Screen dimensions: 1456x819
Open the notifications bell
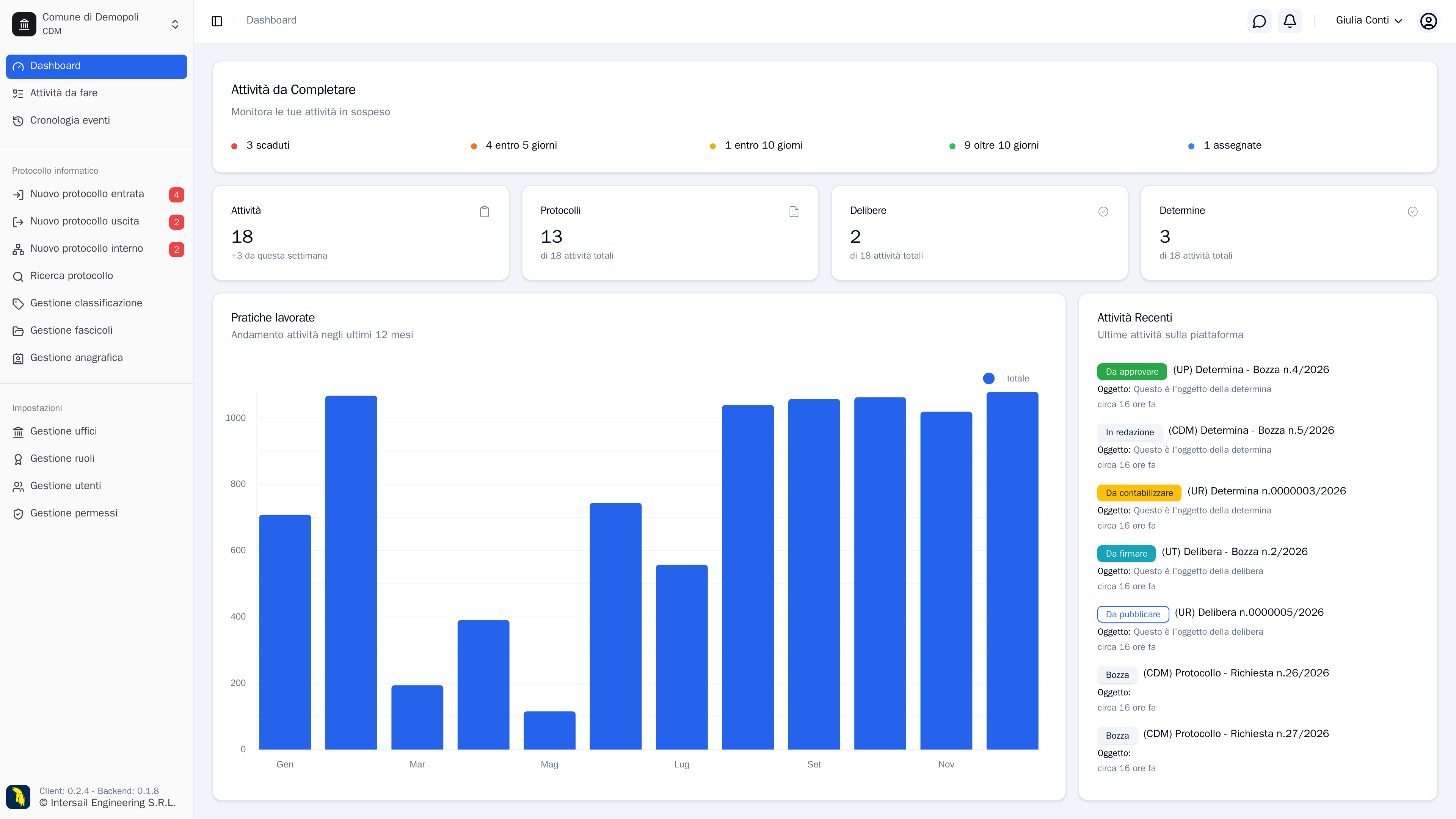1290,21
